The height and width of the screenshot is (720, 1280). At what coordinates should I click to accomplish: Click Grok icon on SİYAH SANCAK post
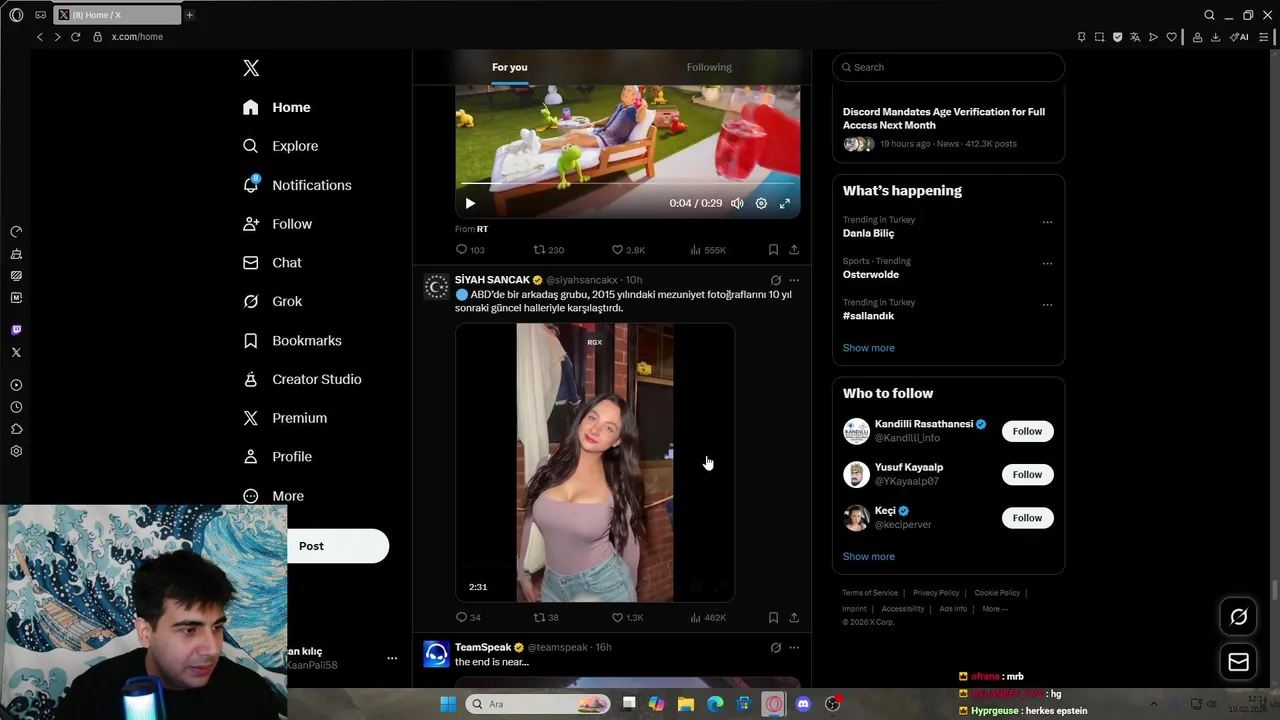775,281
